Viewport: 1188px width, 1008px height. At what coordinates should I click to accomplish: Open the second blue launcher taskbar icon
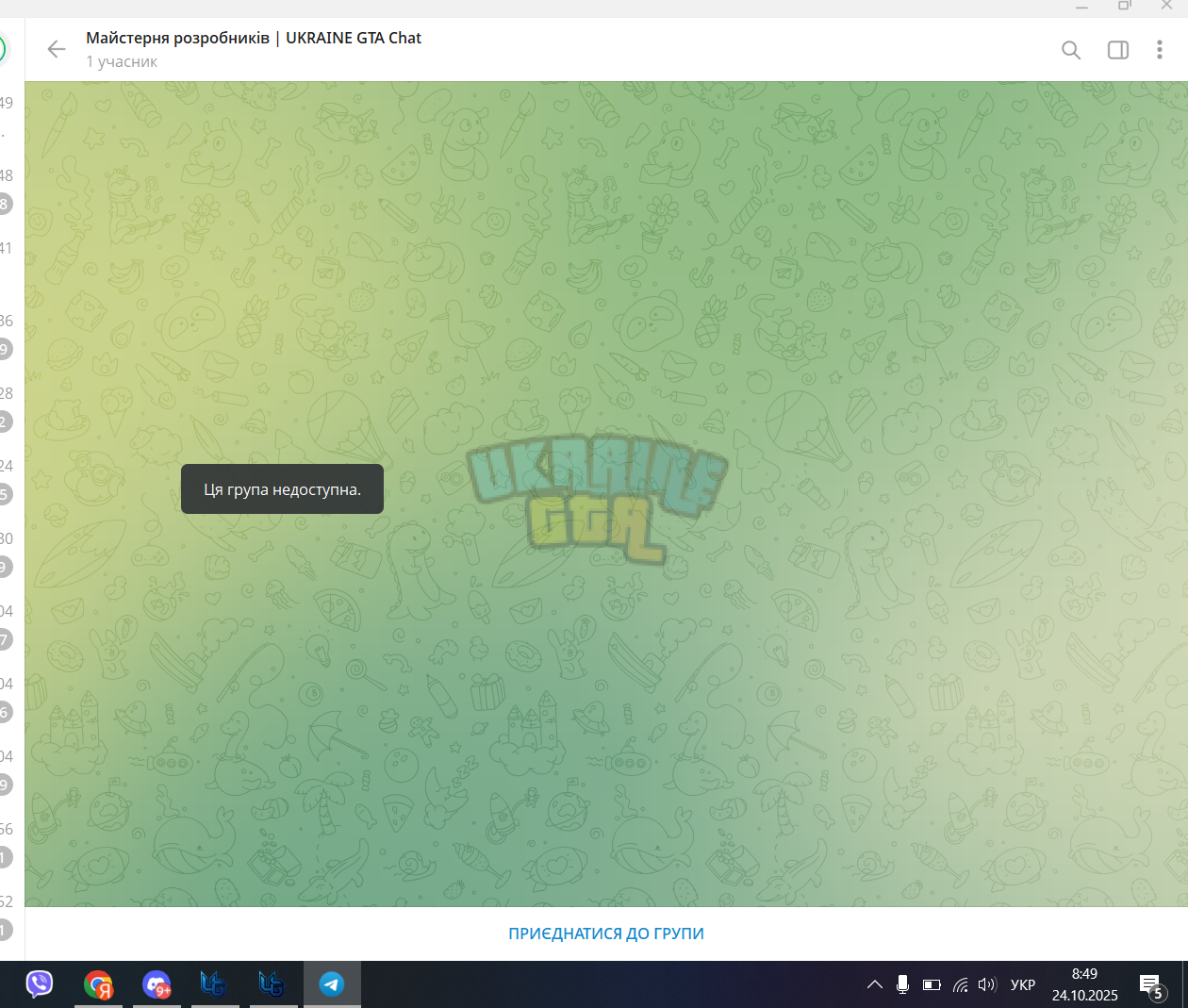(273, 984)
